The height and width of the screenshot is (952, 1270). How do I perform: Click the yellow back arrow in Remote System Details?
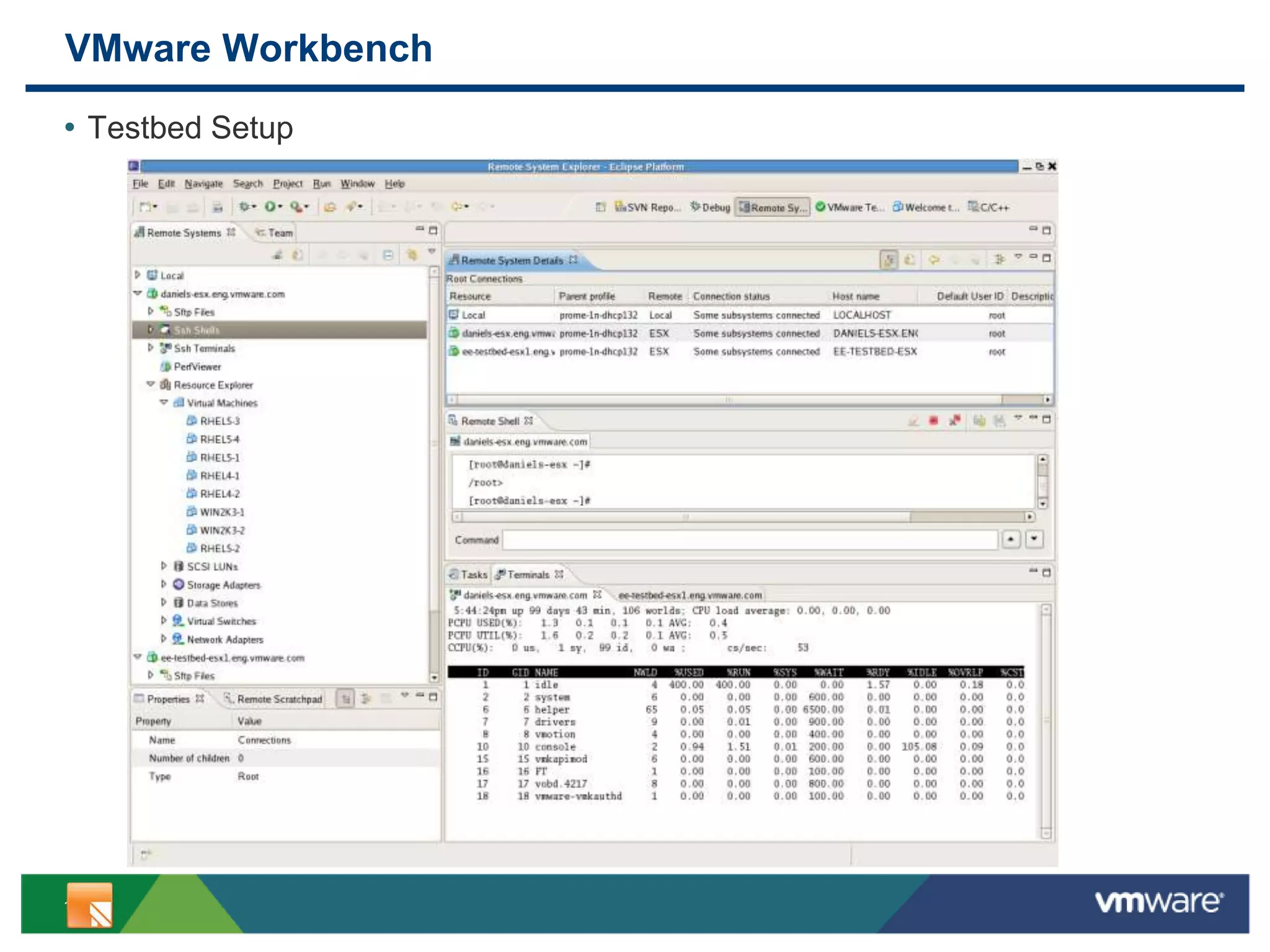(934, 260)
